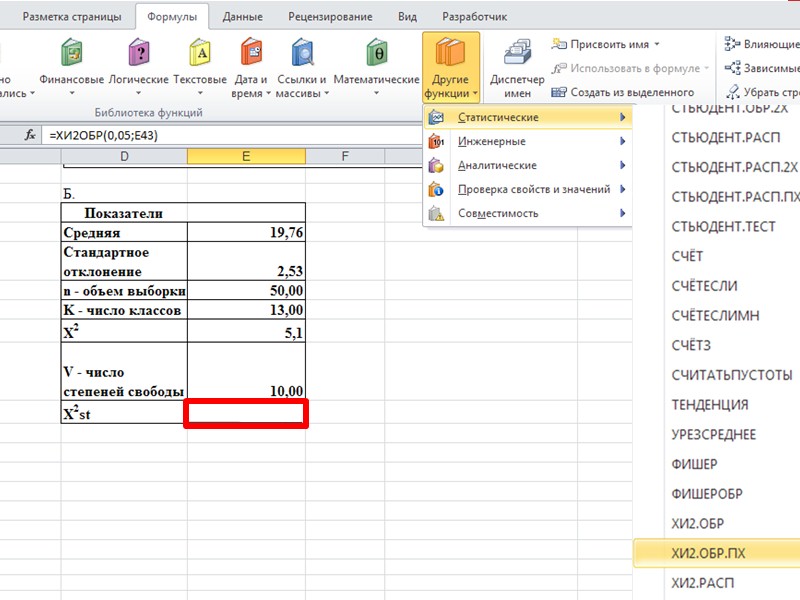This screenshot has height=600, width=800.
Task: Open the Математические functions icon
Action: [x=377, y=52]
